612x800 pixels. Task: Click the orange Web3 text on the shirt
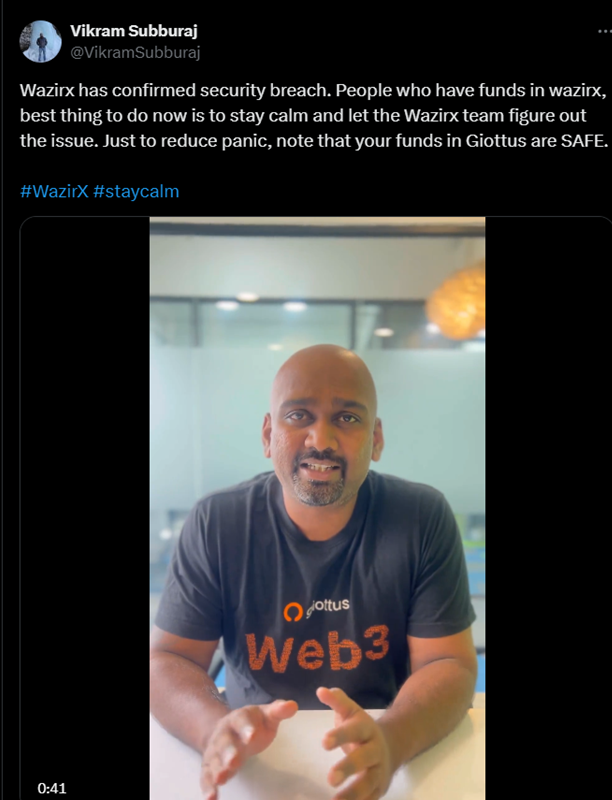317,649
